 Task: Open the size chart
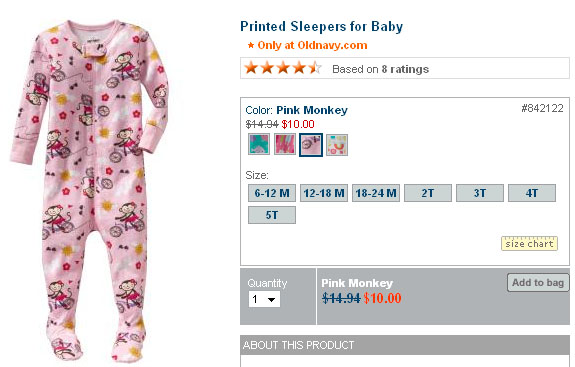[530, 244]
